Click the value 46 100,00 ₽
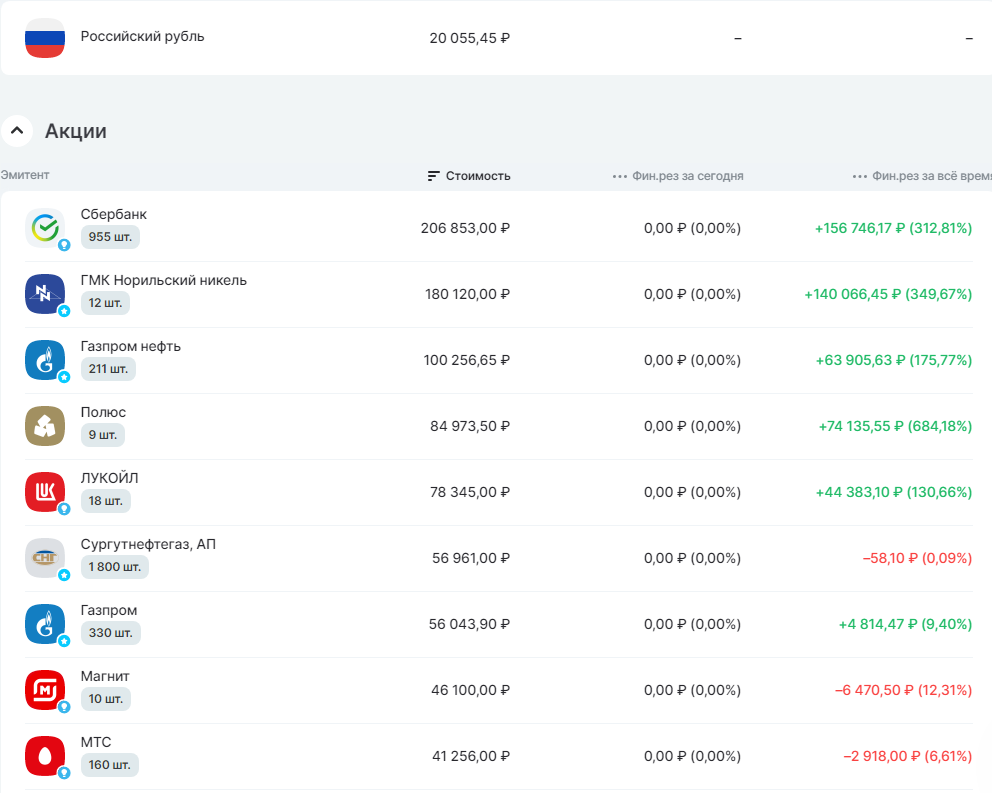Image resolution: width=992 pixels, height=793 pixels. [471, 690]
